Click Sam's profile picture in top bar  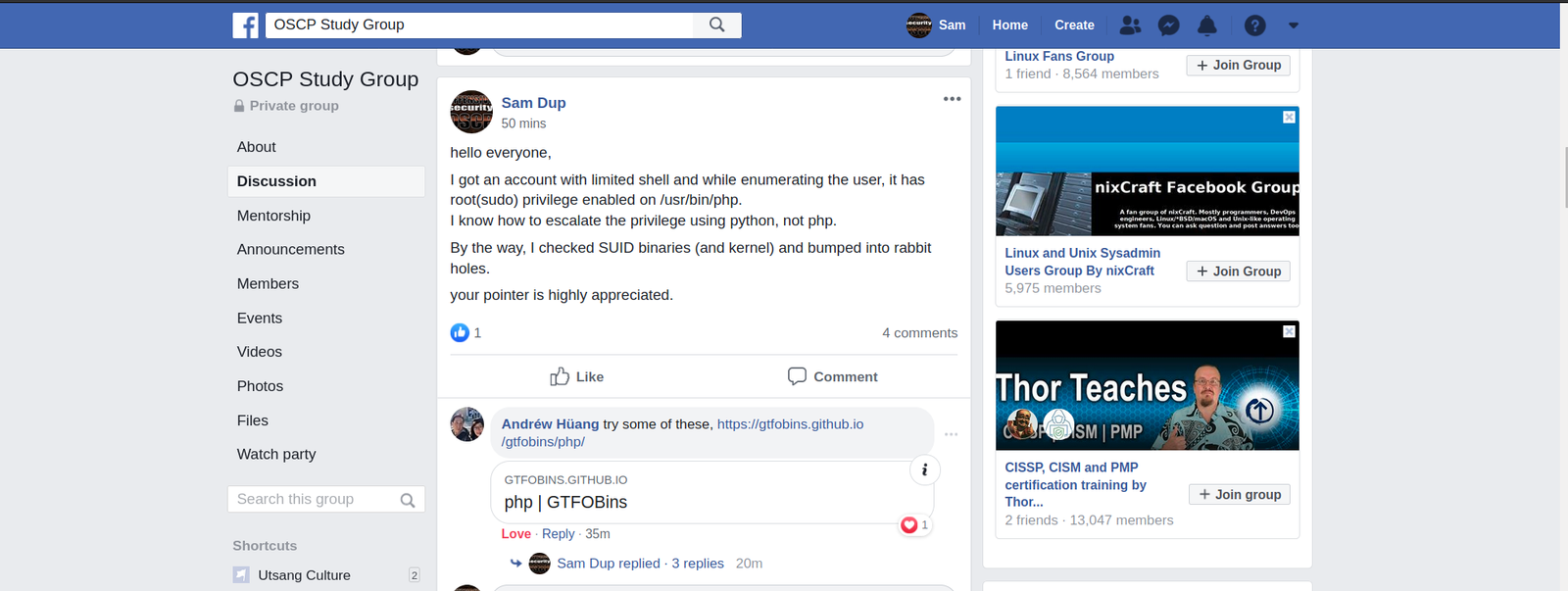tap(919, 25)
